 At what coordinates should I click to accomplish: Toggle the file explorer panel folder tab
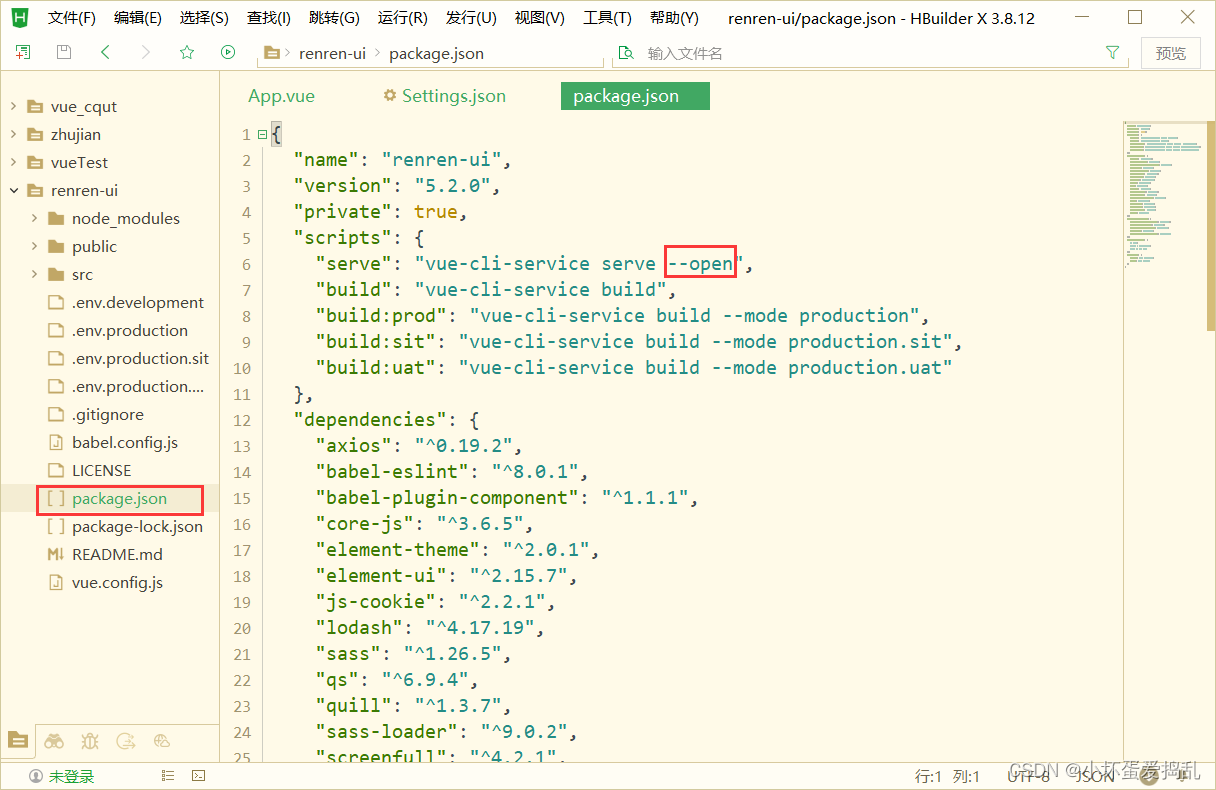click(18, 740)
